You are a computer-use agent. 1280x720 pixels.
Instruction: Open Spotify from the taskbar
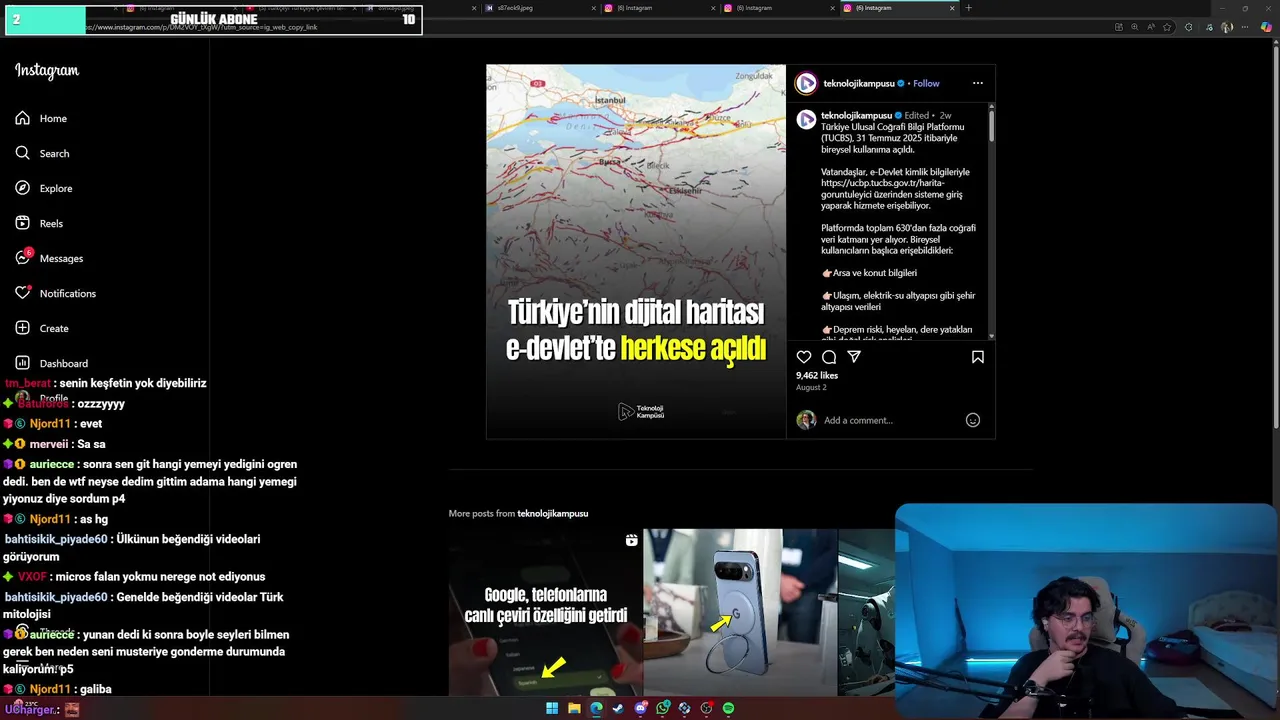click(729, 708)
